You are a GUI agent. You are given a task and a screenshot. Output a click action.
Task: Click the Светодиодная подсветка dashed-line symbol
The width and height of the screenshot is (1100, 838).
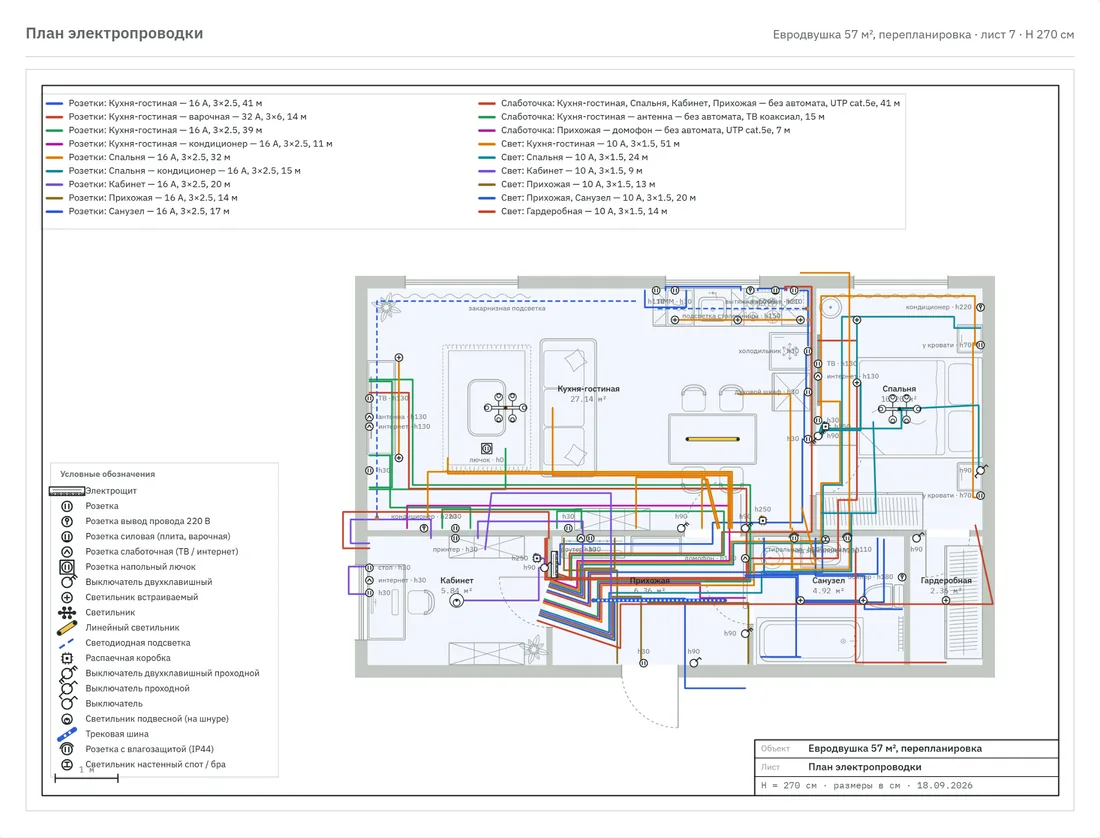click(67, 643)
